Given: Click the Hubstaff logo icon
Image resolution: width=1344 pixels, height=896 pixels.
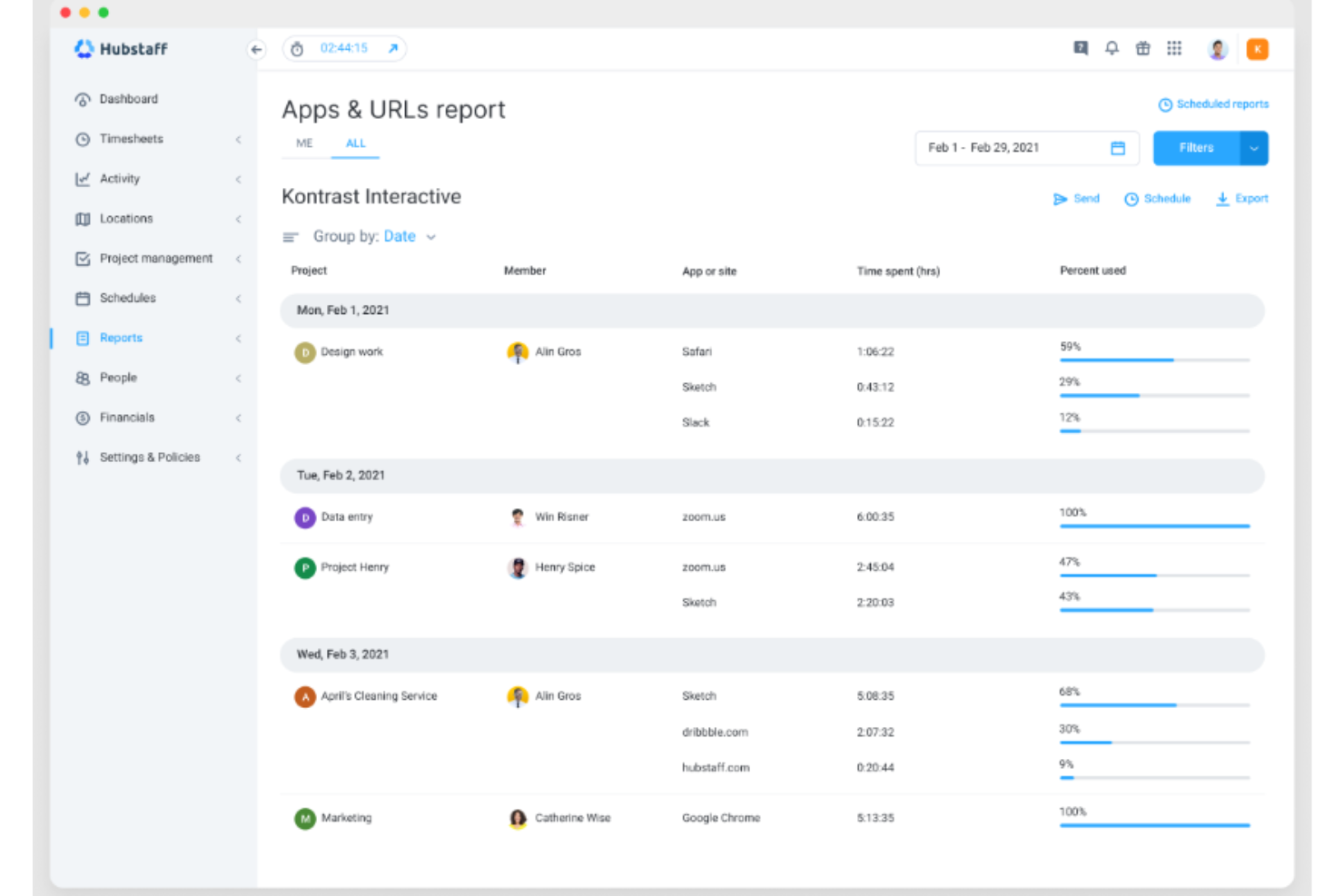Looking at the screenshot, I should (84, 49).
